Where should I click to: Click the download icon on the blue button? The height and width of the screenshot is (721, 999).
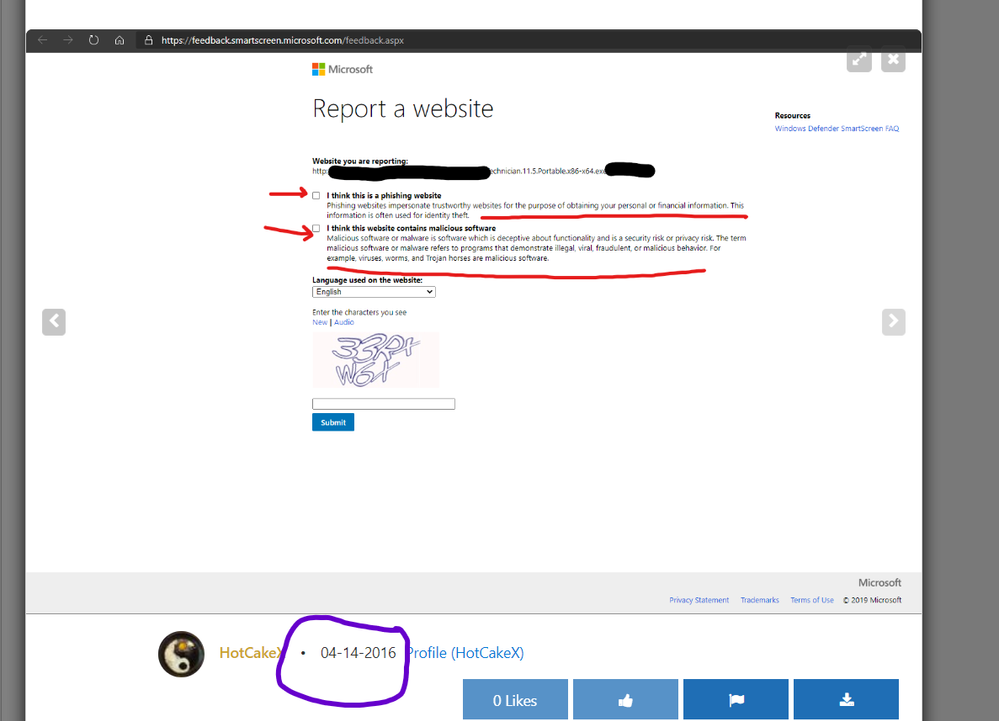click(x=845, y=699)
